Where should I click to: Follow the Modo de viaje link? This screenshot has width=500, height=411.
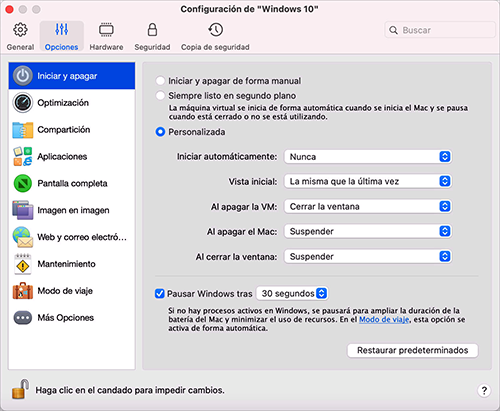tap(384, 319)
